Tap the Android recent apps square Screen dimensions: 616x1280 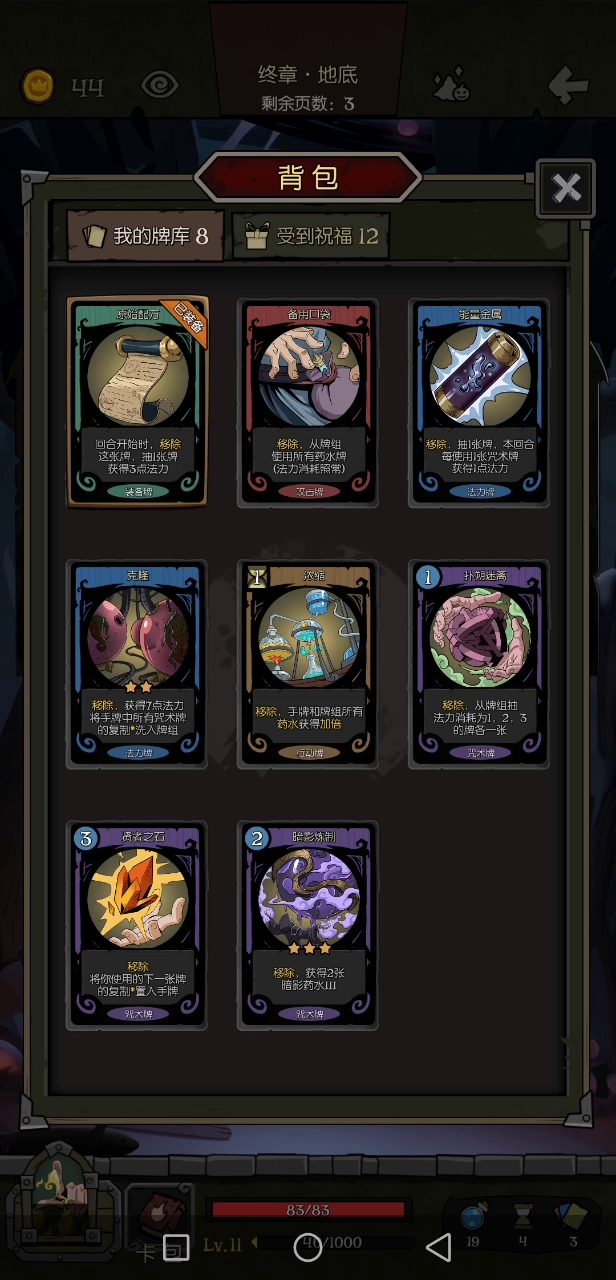pyautogui.click(x=176, y=1246)
